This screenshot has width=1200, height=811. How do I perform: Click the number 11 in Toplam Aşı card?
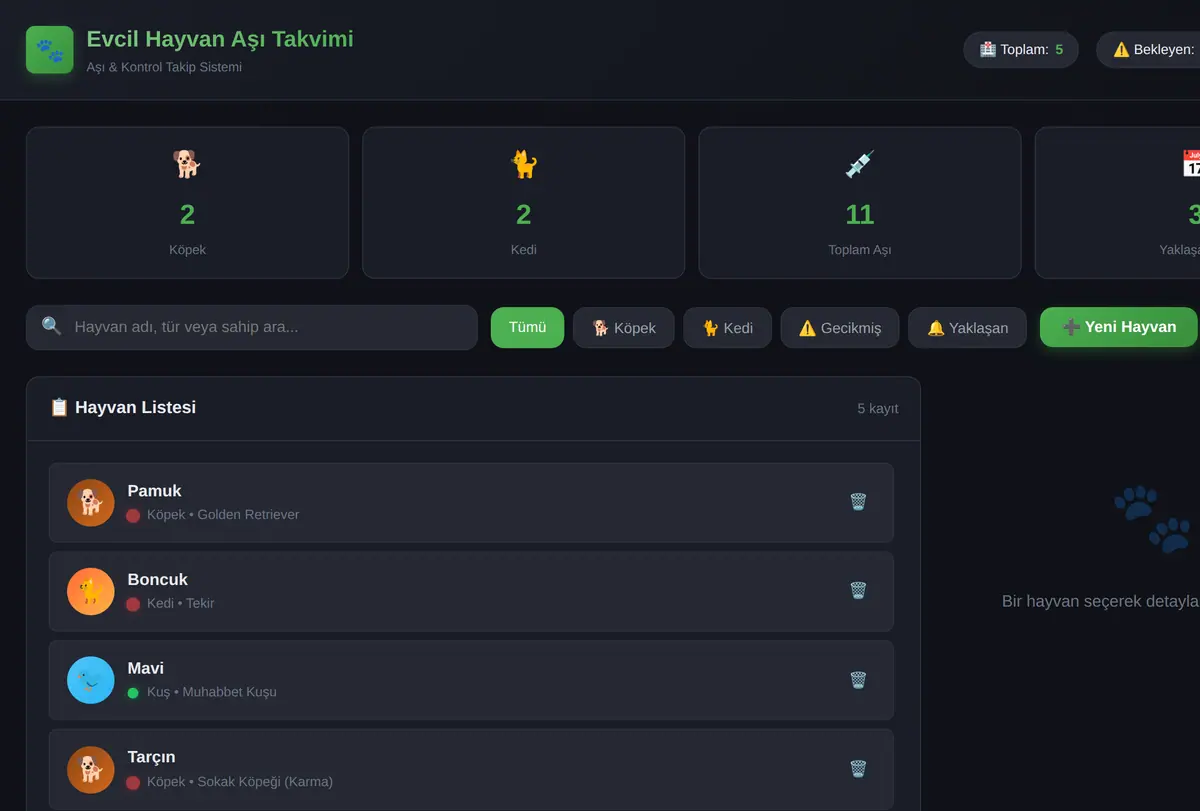click(x=859, y=214)
